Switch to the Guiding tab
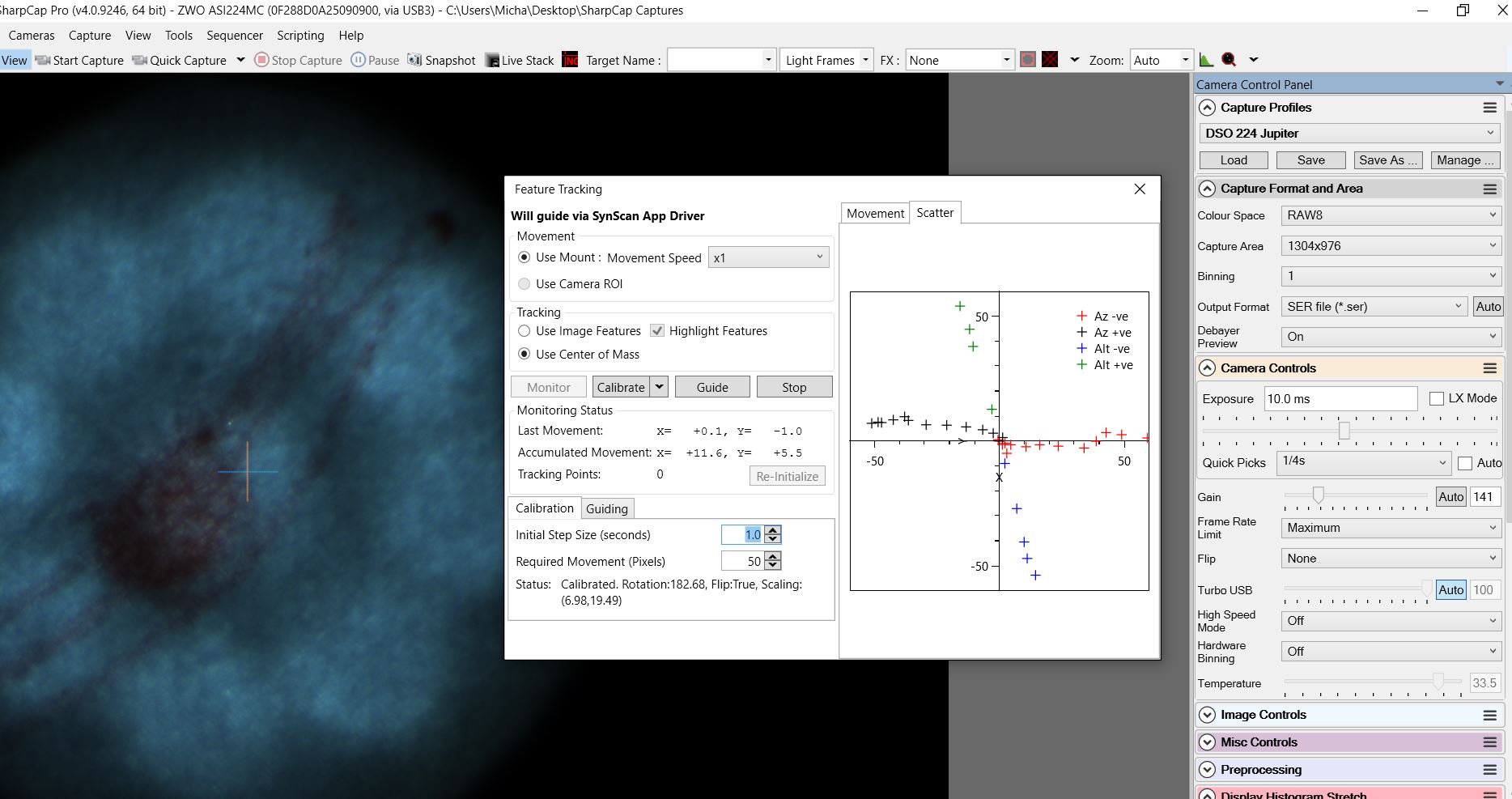 607,508
